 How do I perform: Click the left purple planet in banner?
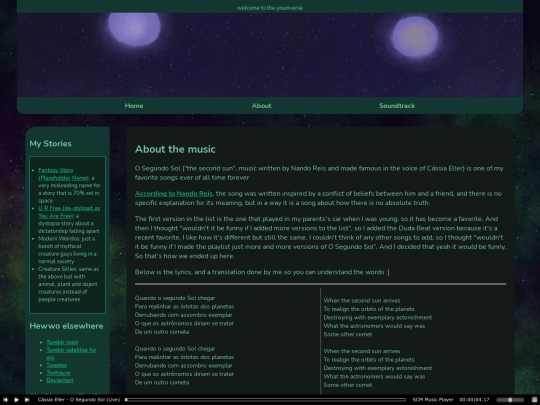[134, 29]
